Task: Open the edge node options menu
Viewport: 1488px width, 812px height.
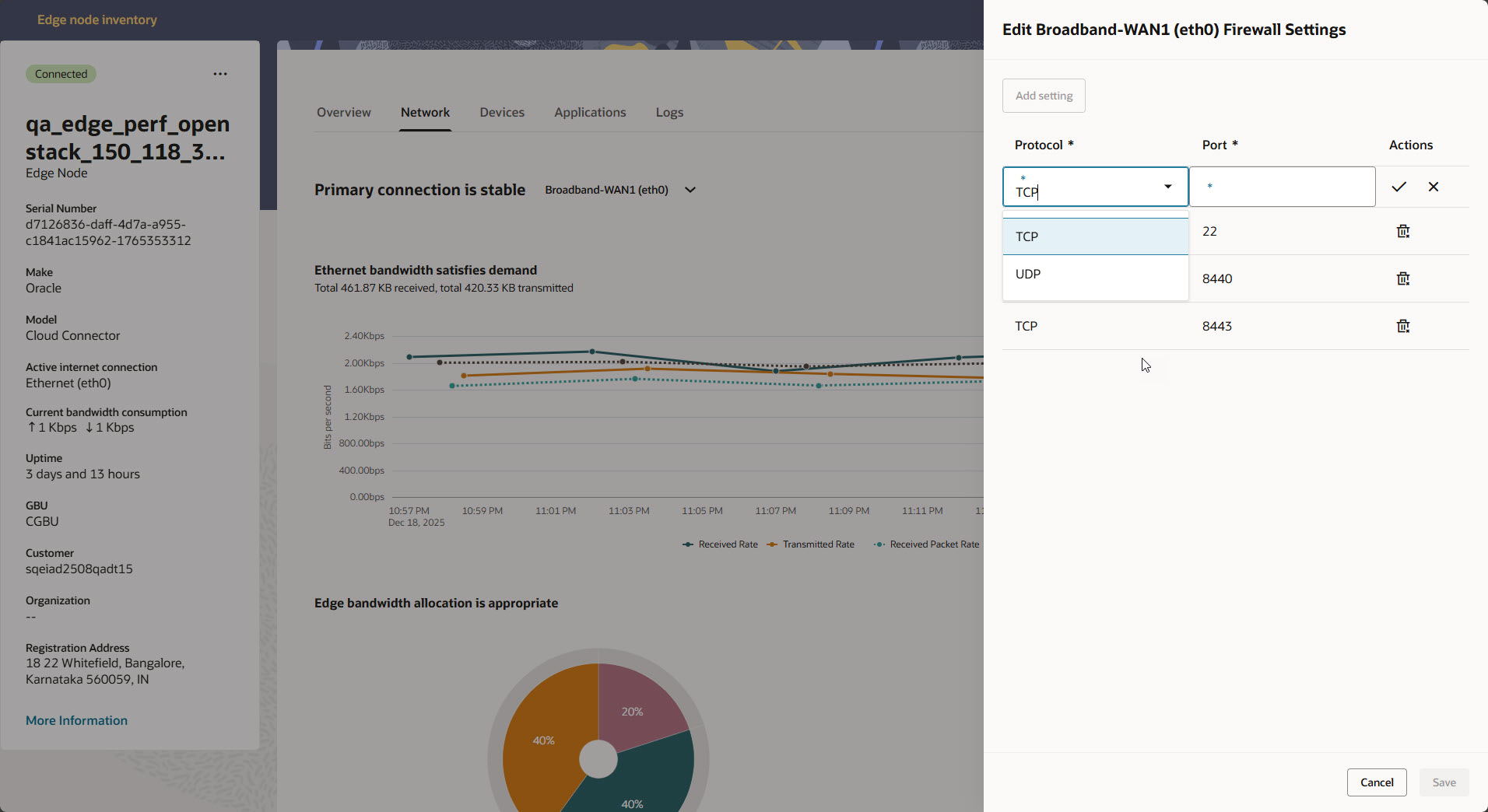Action: tap(219, 73)
